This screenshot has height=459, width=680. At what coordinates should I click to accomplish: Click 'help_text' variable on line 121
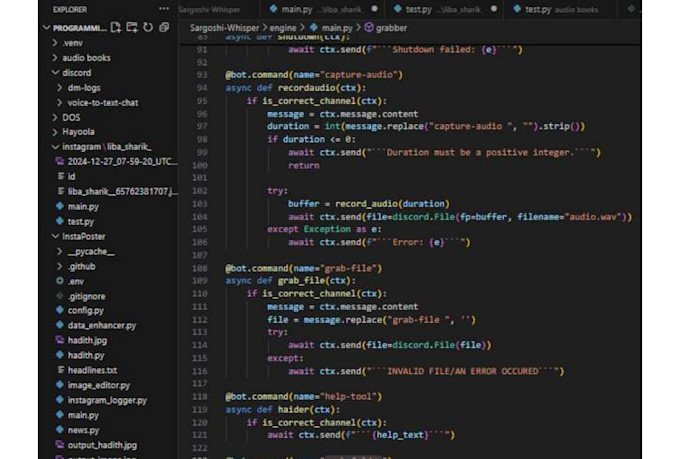pyautogui.click(x=400, y=435)
